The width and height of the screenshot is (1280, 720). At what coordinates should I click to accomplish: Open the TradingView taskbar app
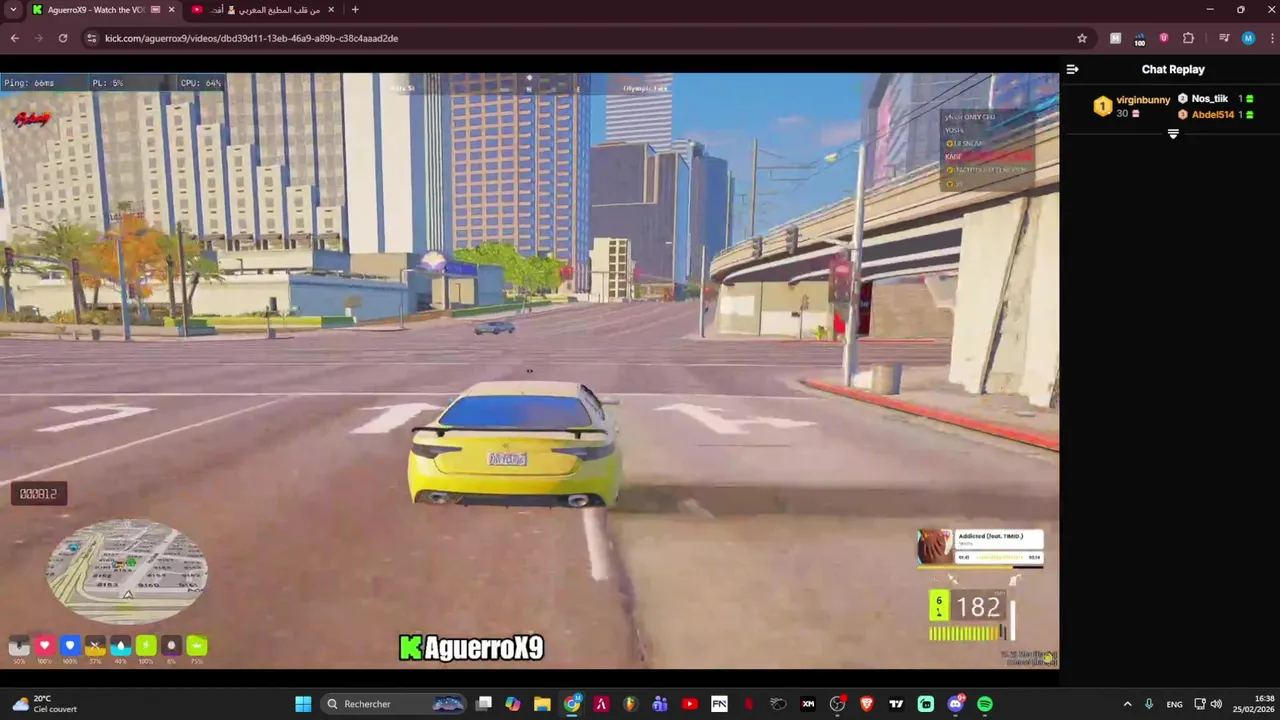click(896, 704)
